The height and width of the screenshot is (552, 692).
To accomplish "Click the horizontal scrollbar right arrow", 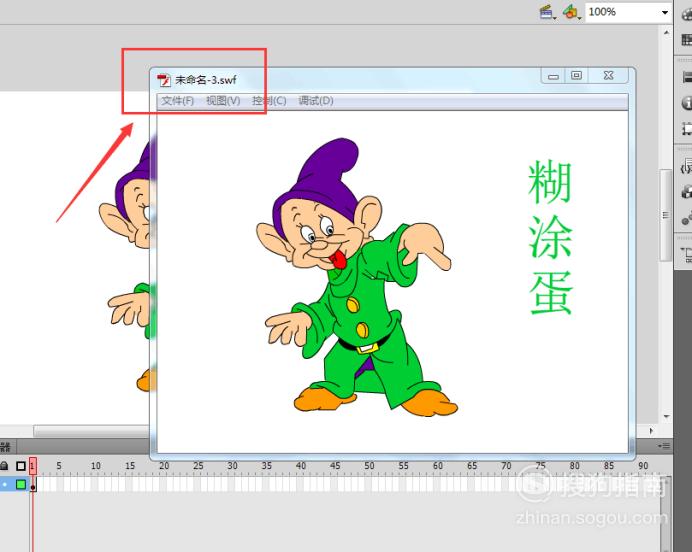I will tap(651, 431).
